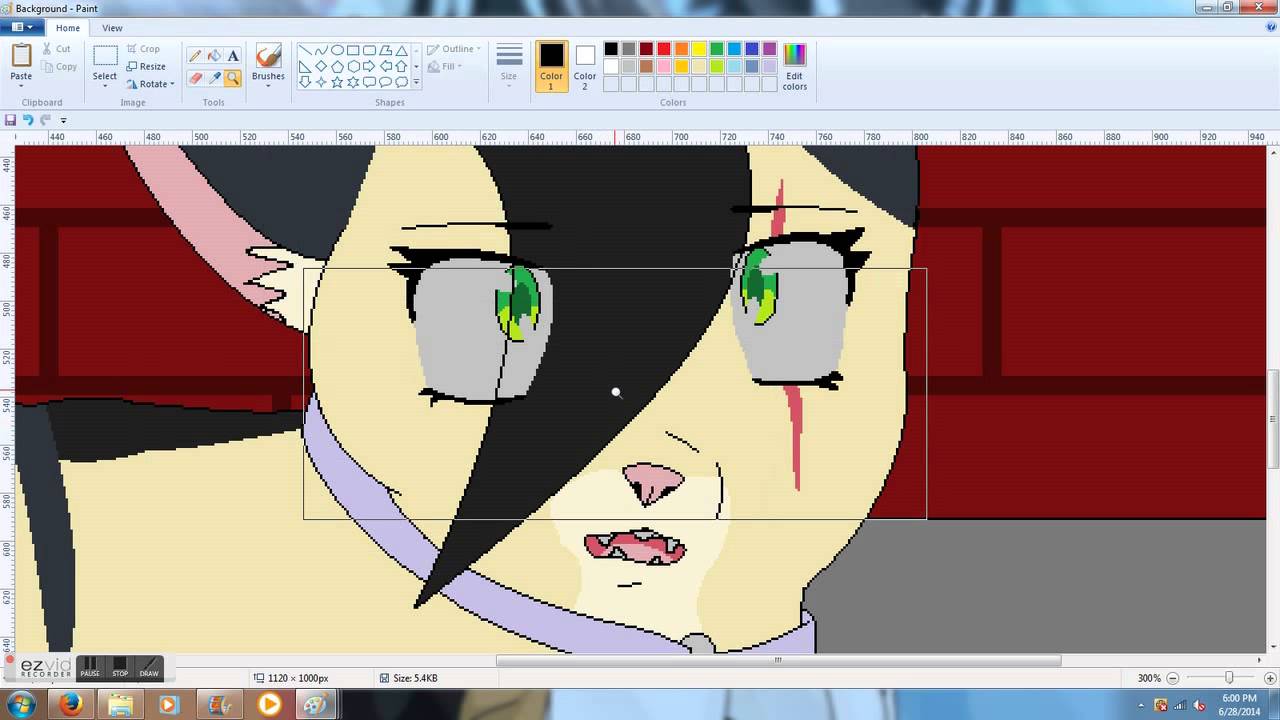Screen dimensions: 1280x720
Task: Switch to the View ribbon tab
Action: point(112,28)
